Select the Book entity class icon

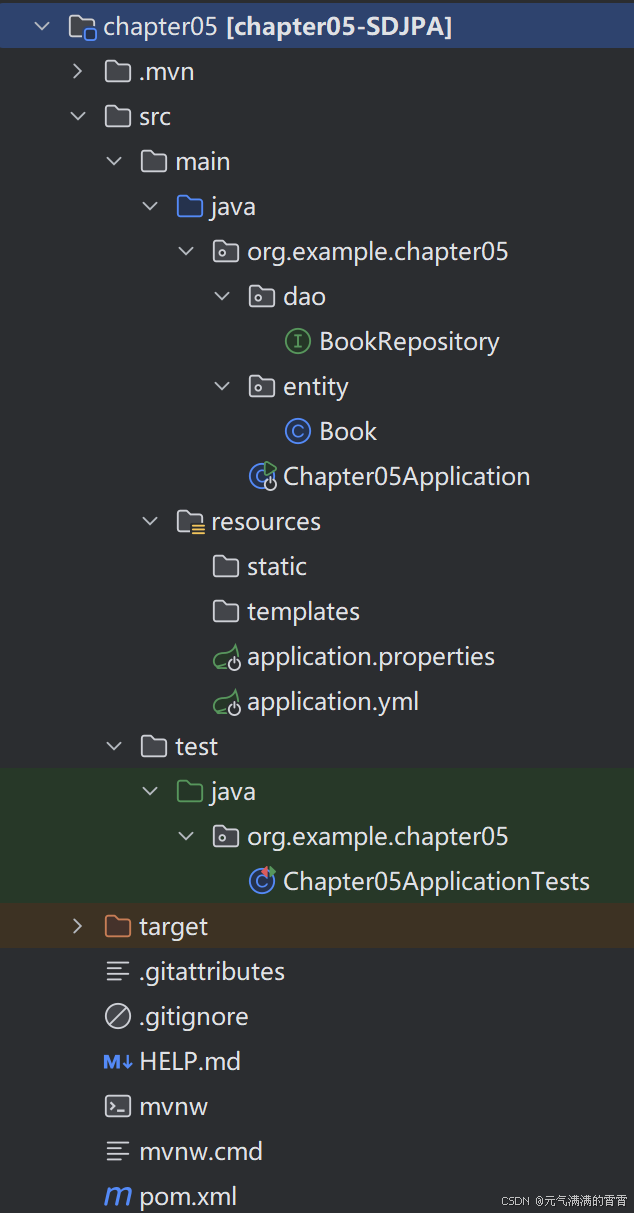pyautogui.click(x=297, y=431)
